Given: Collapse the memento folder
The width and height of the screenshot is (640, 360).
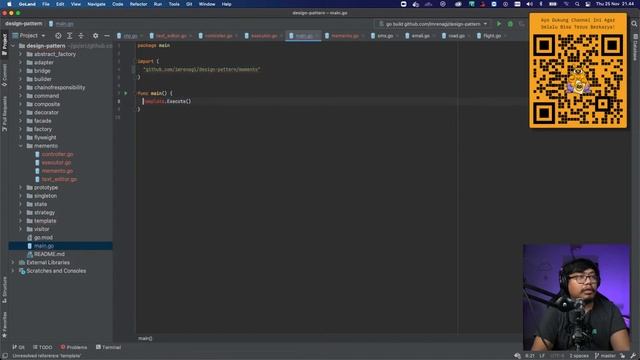Looking at the screenshot, I should pyautogui.click(x=20, y=146).
